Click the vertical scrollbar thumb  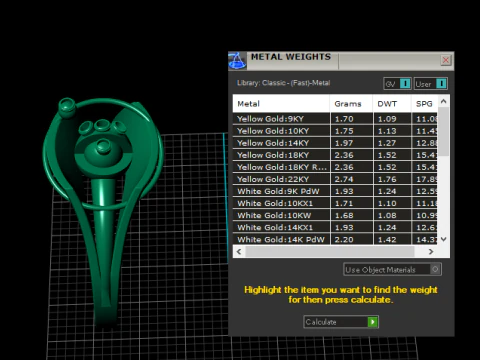tap(443, 131)
